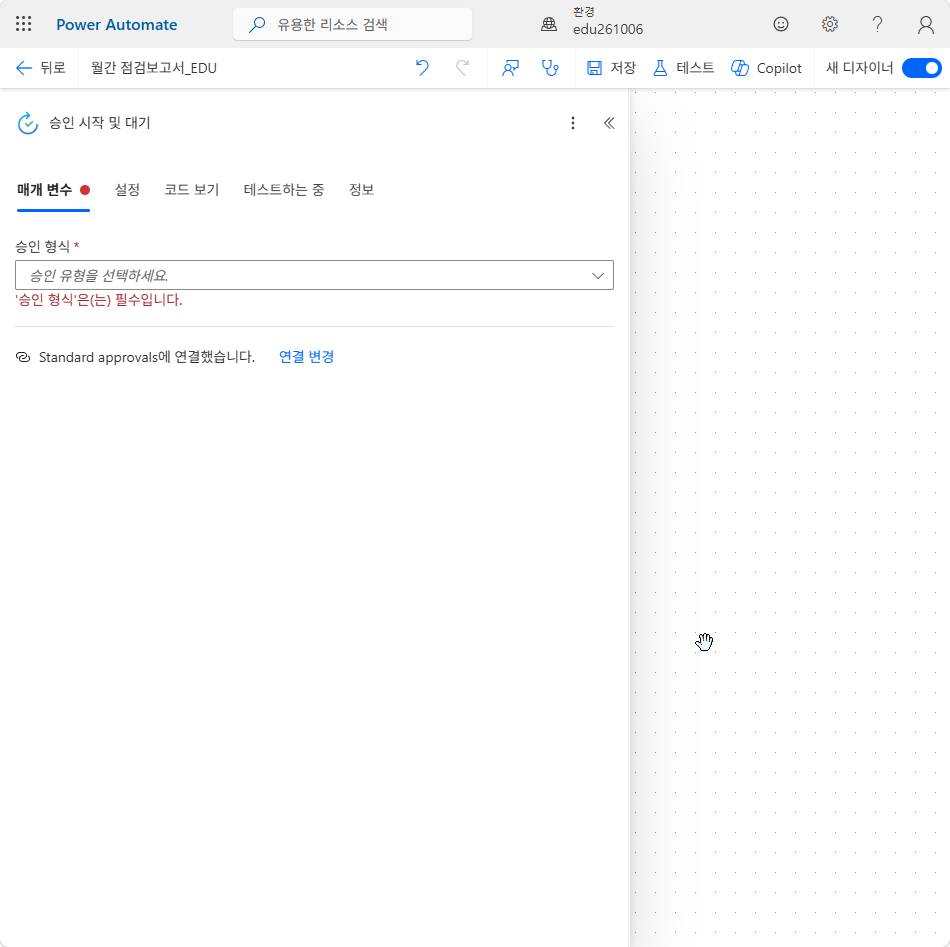
Task: Click the flow name 월간 점검보고서_EDU
Action: coord(154,68)
